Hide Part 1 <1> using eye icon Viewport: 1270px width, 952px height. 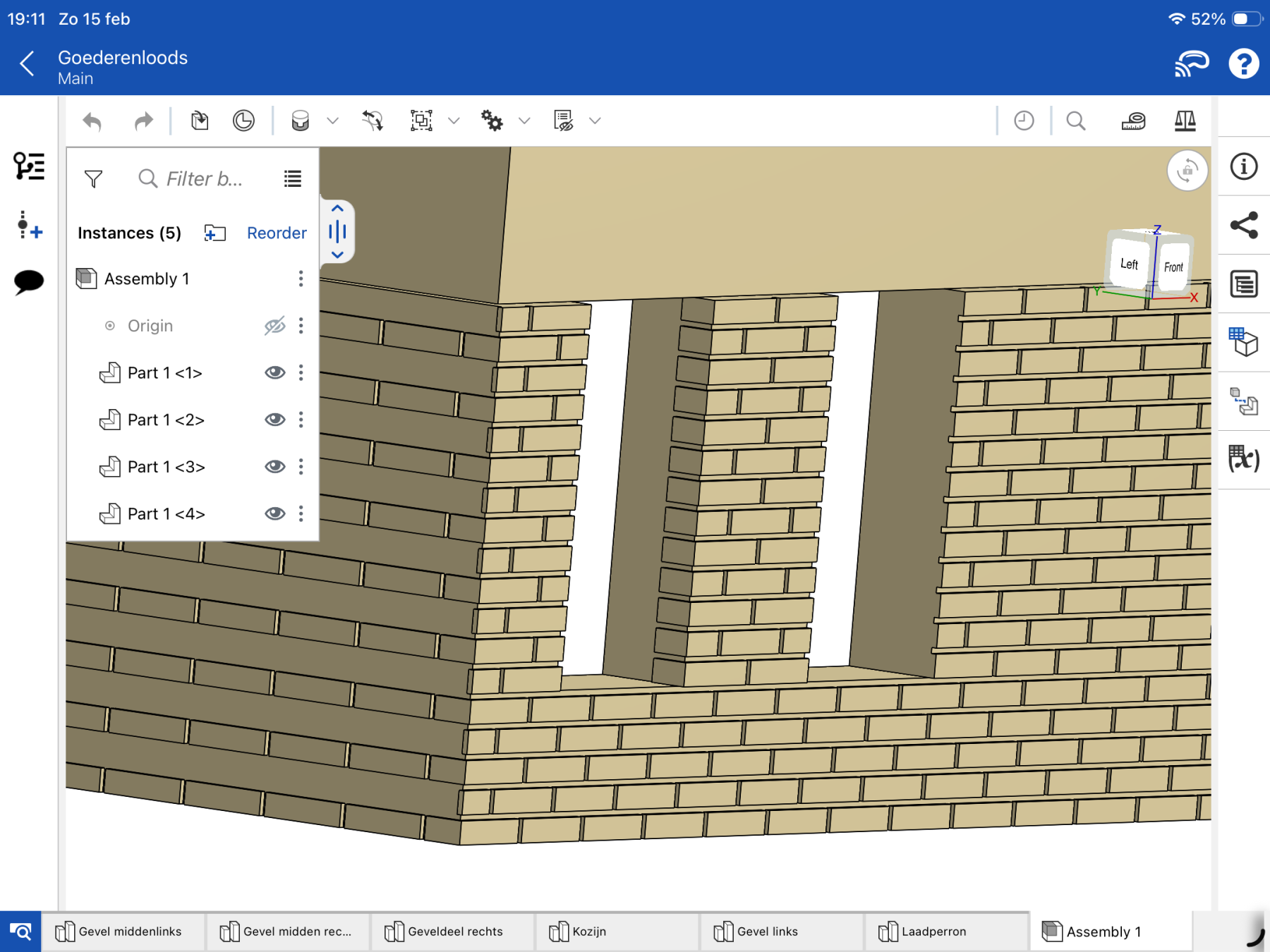(x=274, y=372)
